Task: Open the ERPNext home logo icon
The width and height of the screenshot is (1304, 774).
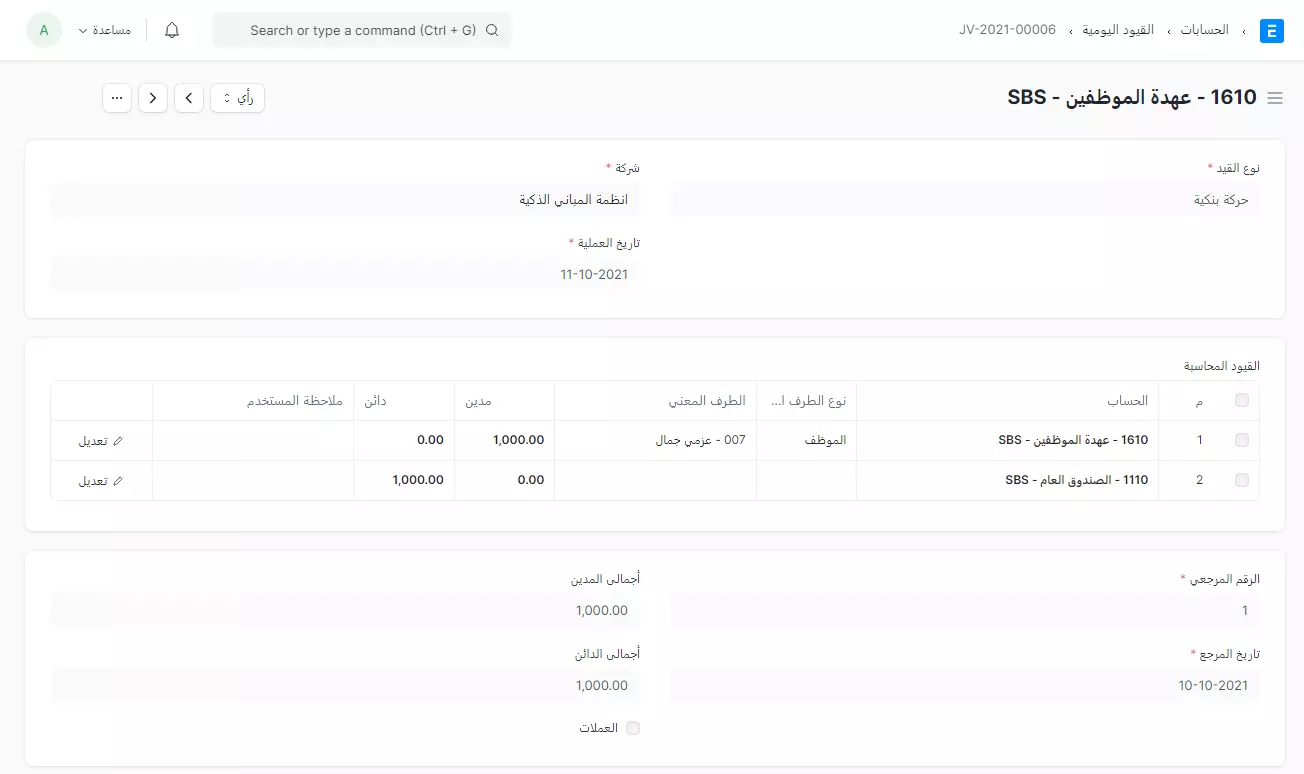Action: point(1272,30)
